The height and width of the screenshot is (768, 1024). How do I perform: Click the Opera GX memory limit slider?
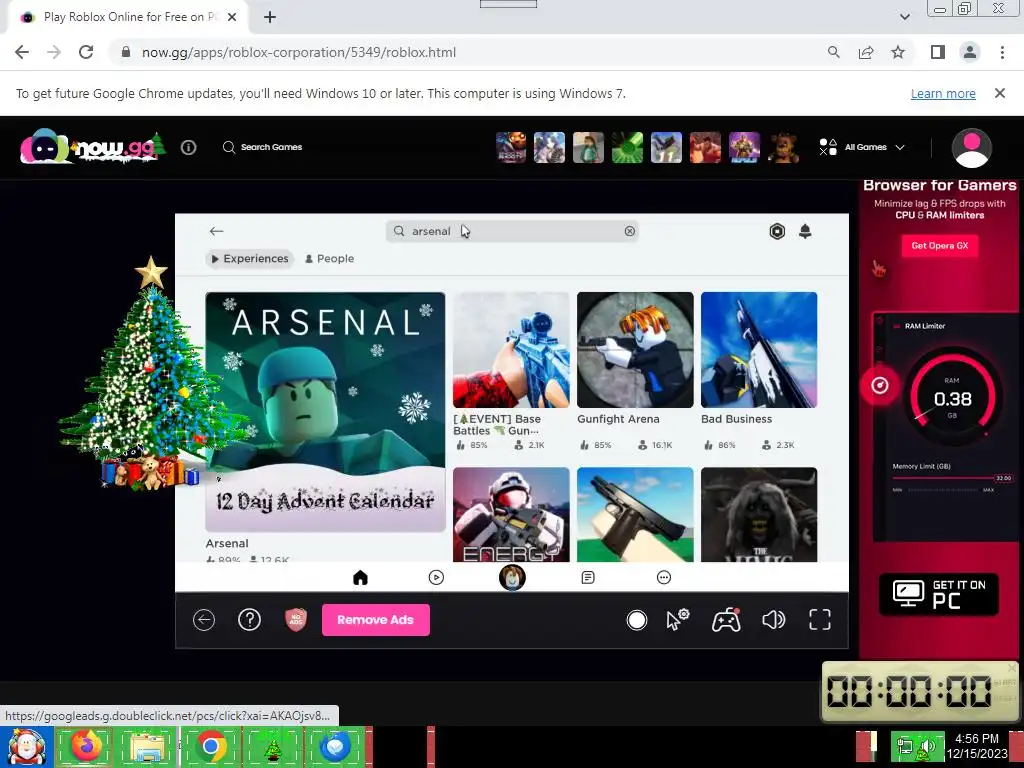pos(952,479)
